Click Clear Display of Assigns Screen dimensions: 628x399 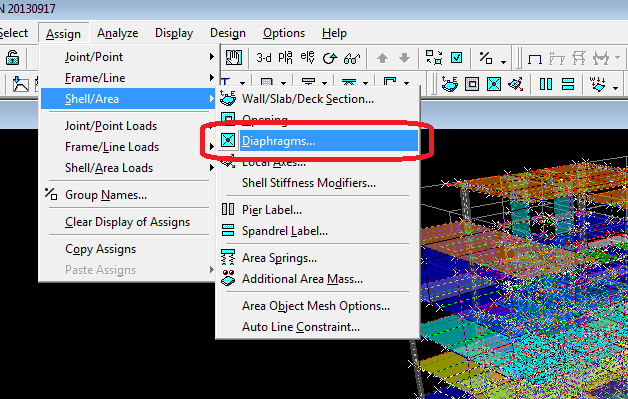(127, 222)
